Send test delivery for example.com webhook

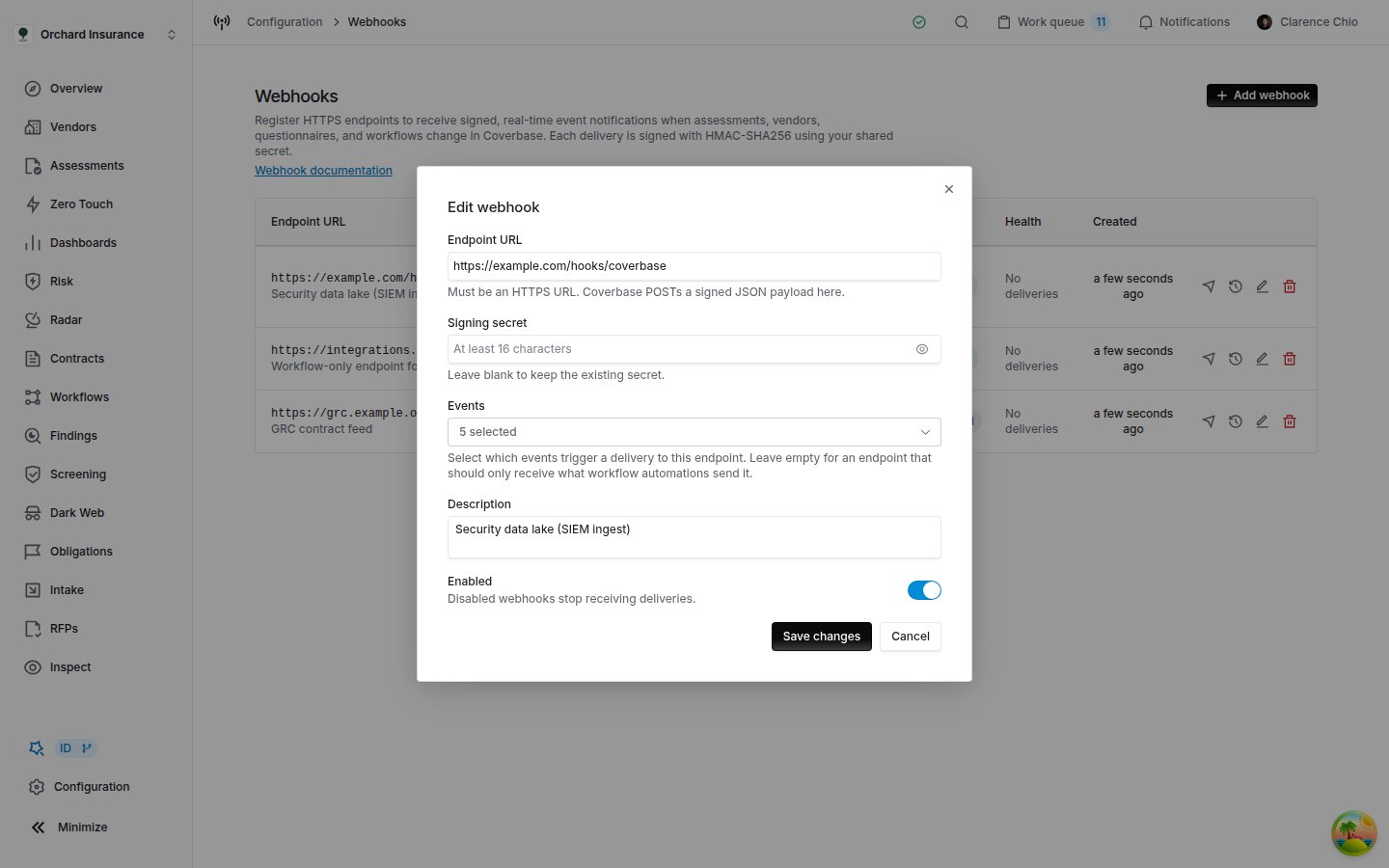click(x=1209, y=286)
